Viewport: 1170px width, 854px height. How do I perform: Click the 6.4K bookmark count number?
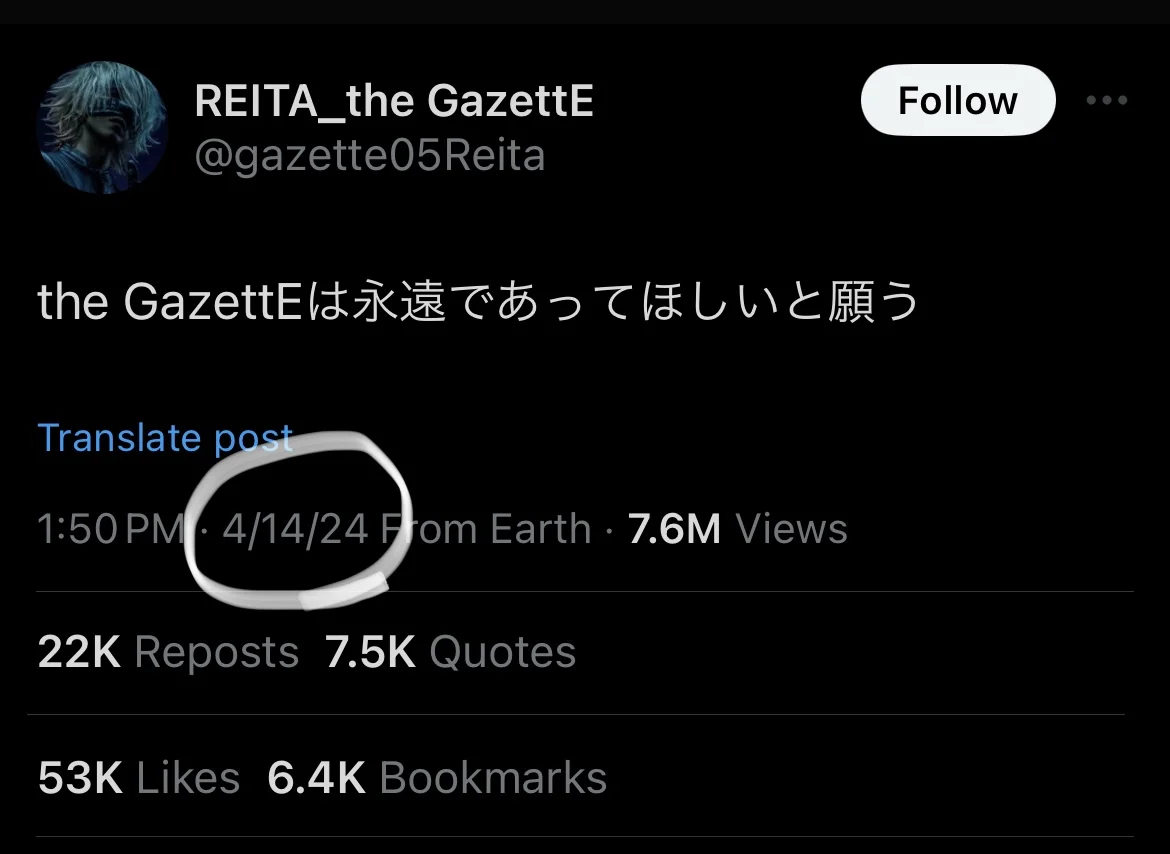pos(316,778)
